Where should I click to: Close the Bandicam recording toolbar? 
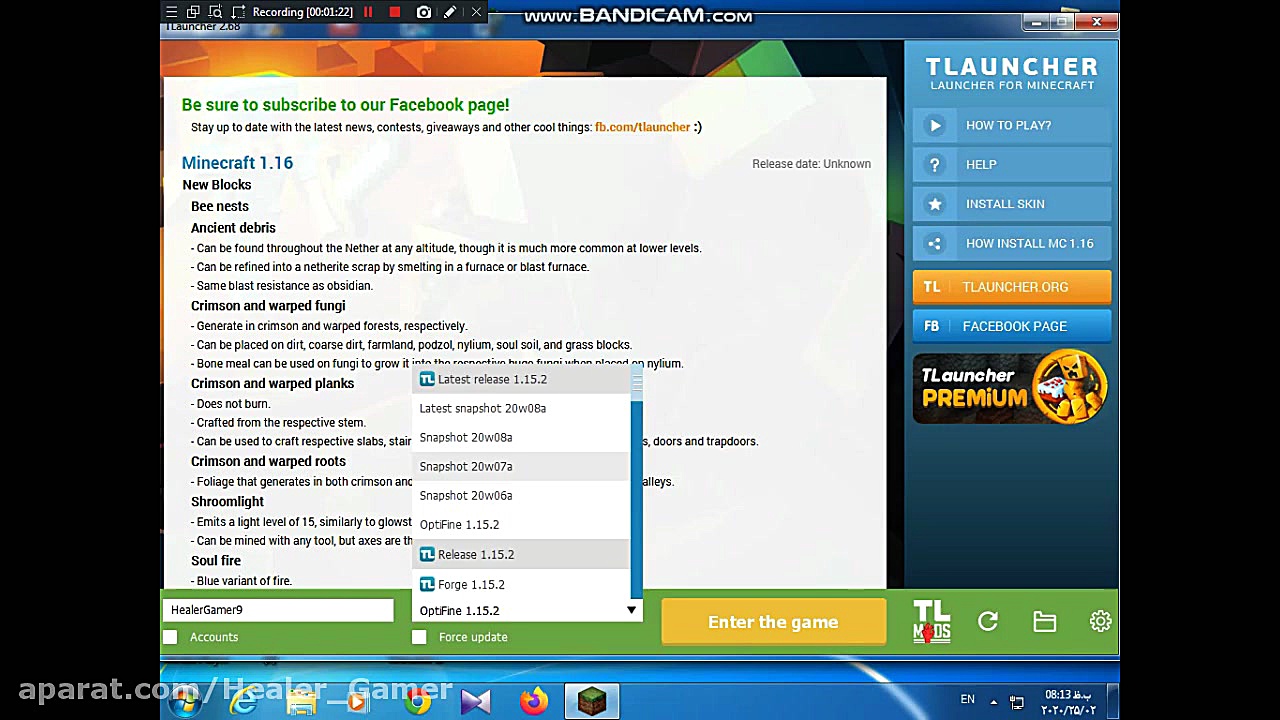[x=476, y=12]
